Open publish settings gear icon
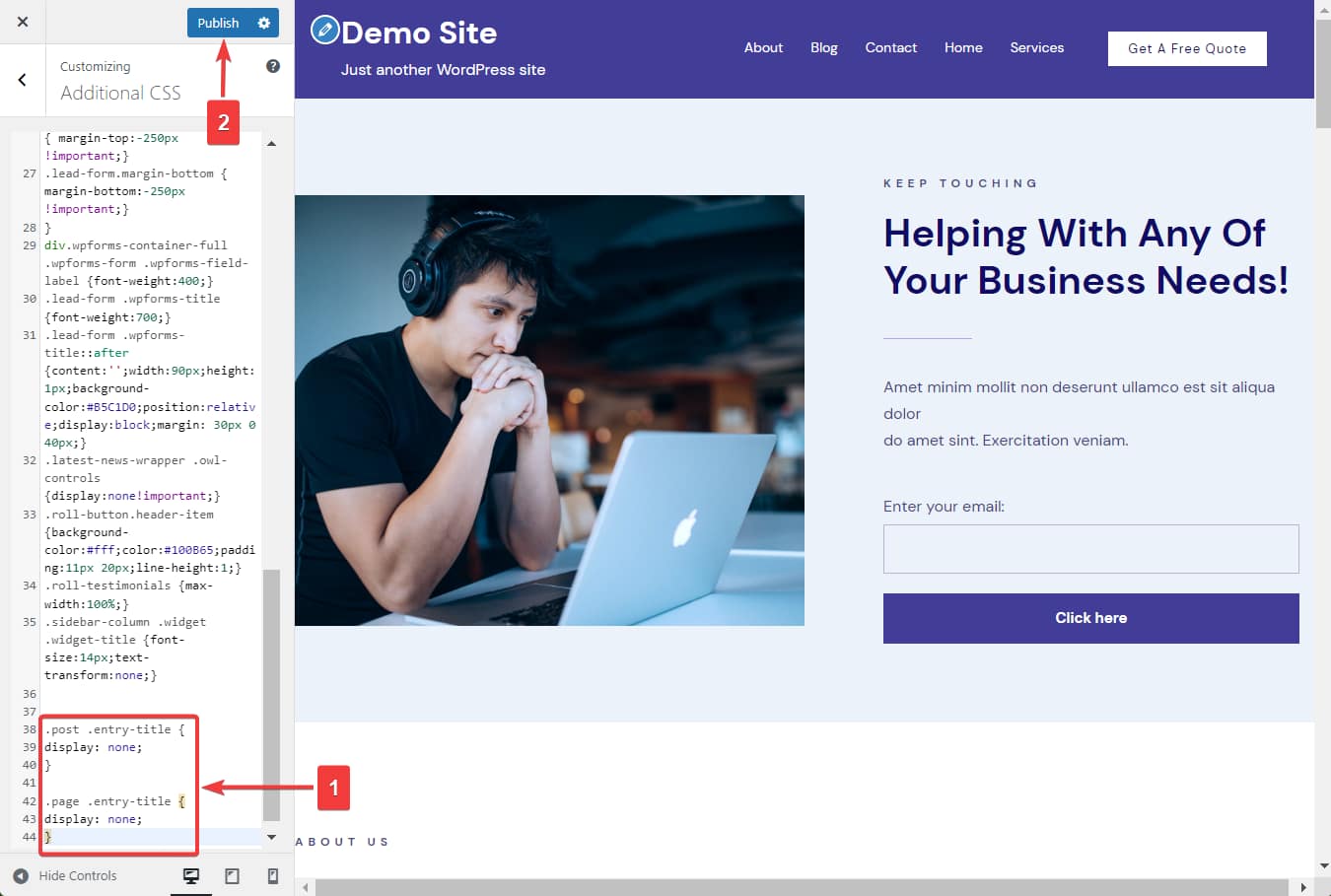The image size is (1331, 896). 263,23
